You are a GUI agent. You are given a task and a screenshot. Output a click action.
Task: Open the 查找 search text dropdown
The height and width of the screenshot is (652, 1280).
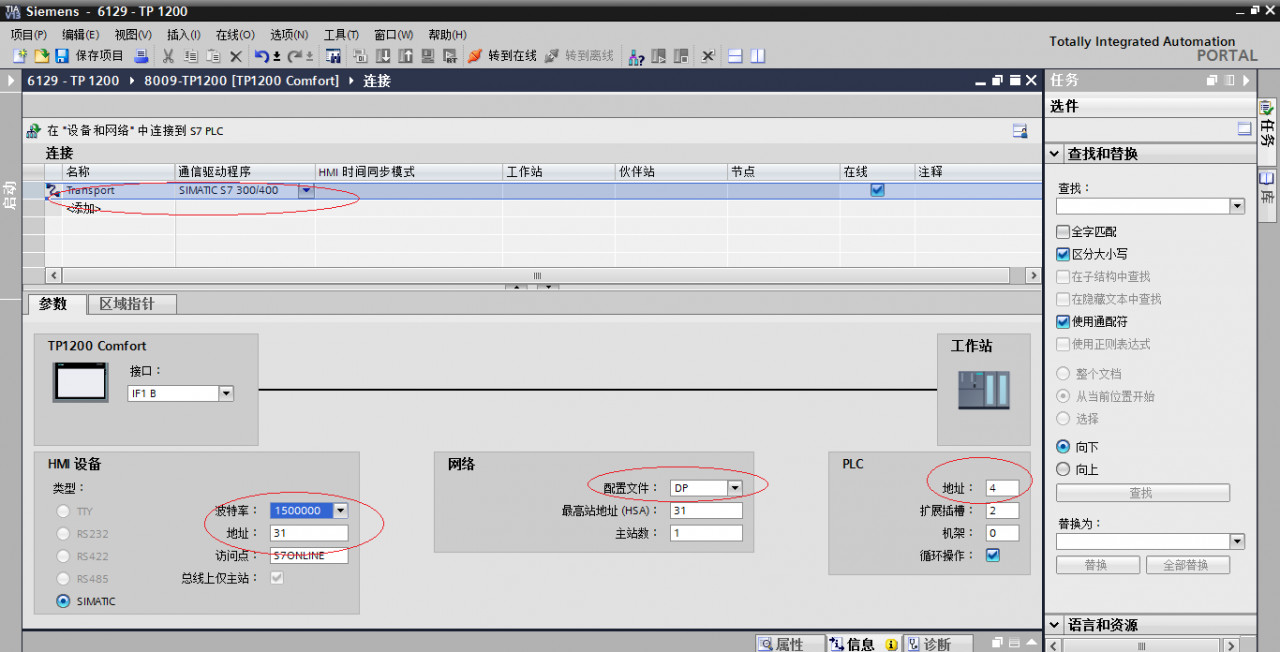tap(1237, 206)
